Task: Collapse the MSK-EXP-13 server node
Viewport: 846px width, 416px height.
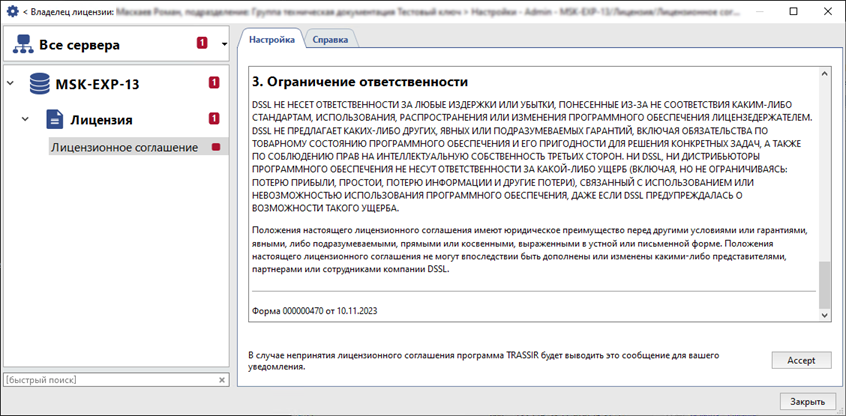Action: coord(11,83)
